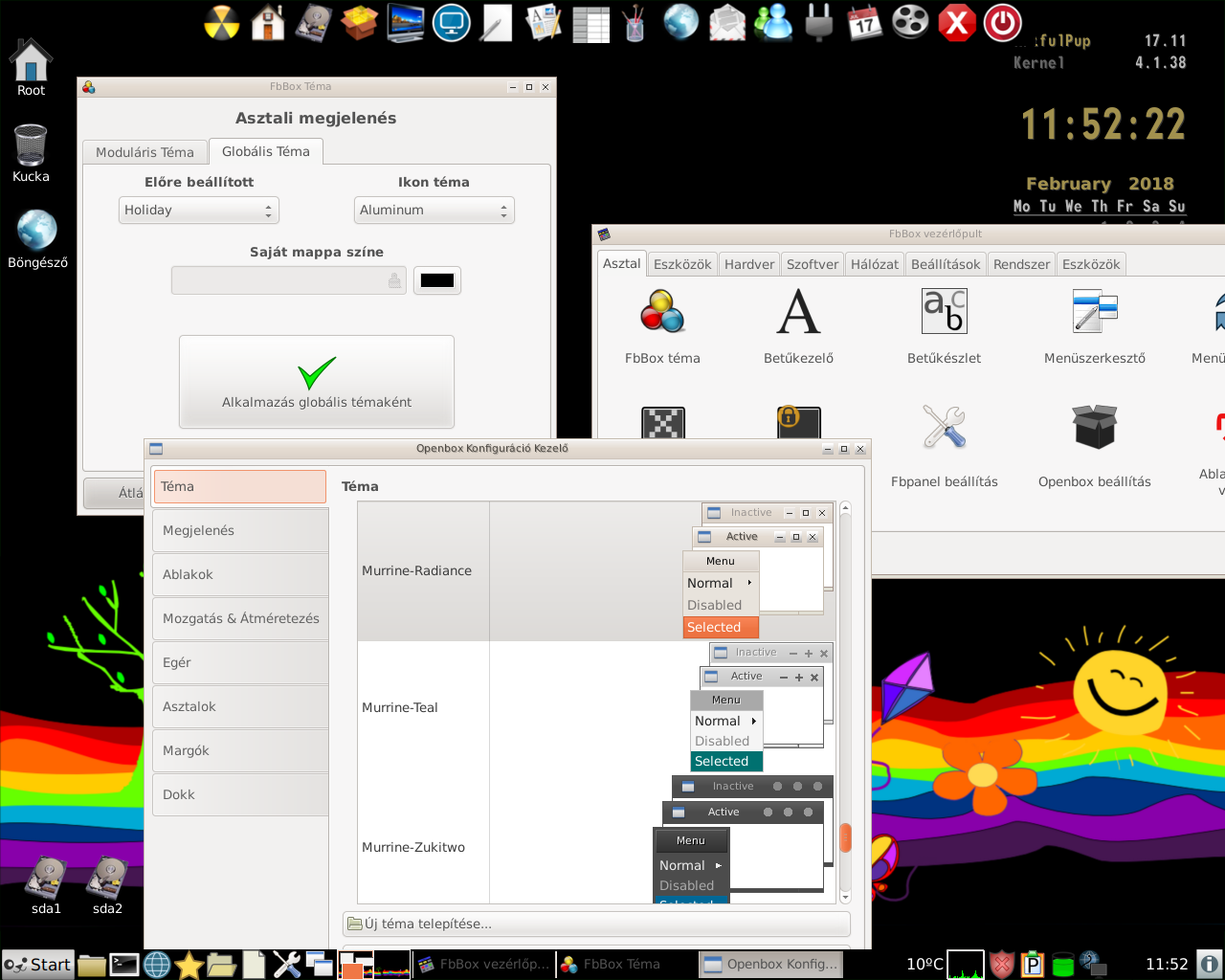Click the blue monitor circle icon in top dock
This screenshot has width=1225, height=980.
point(452,22)
